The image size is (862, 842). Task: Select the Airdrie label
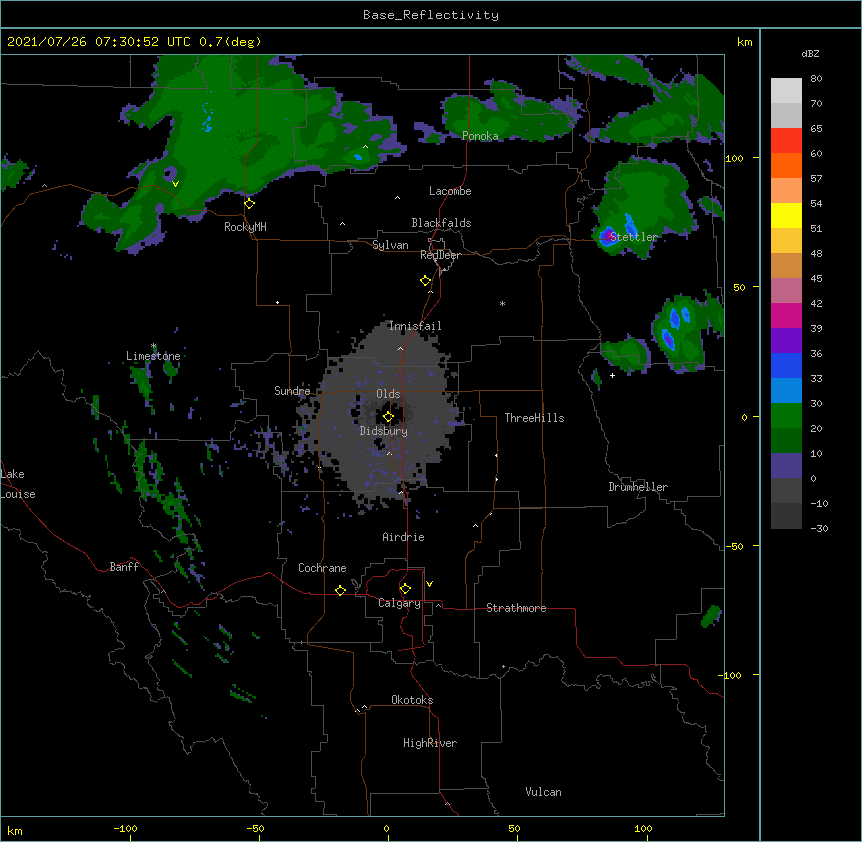403,537
